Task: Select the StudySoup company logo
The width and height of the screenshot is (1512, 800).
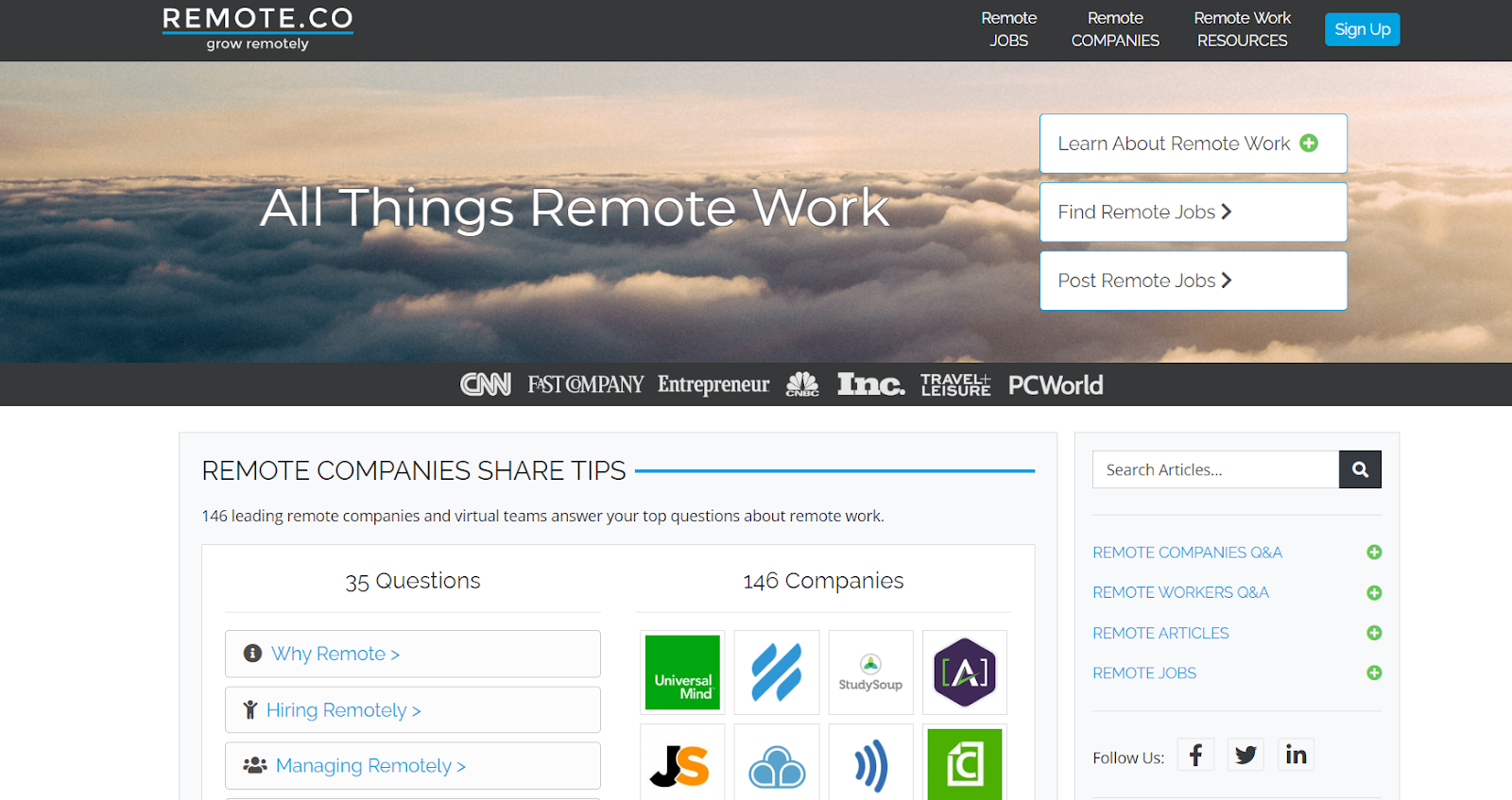Action: (870, 672)
